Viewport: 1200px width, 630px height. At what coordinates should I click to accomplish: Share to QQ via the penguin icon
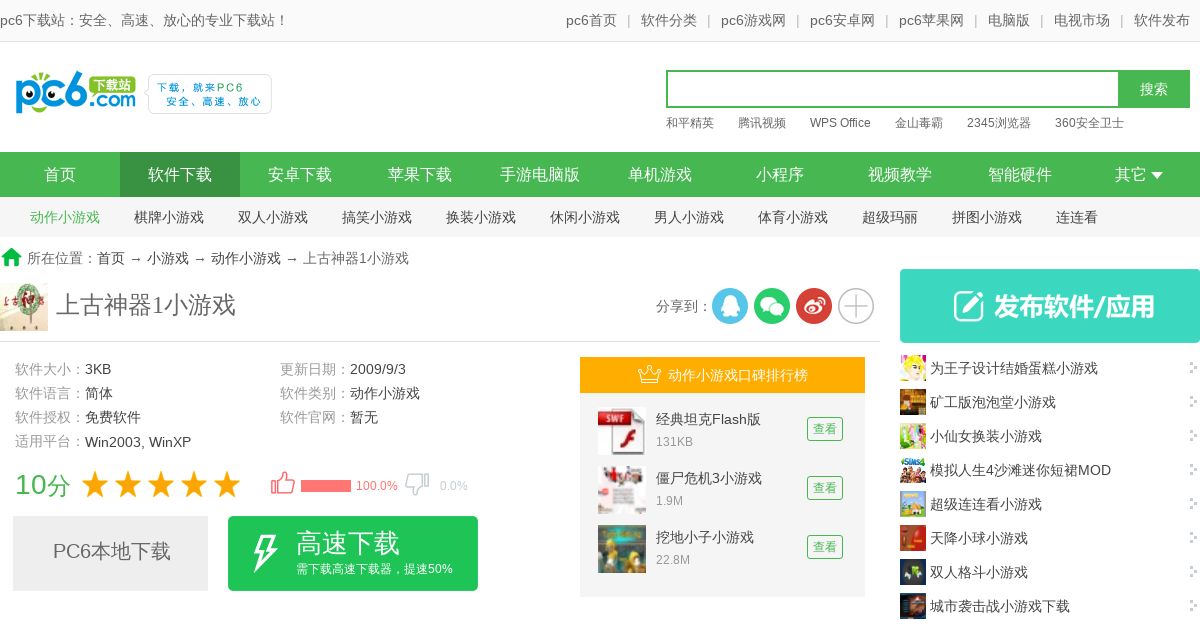click(x=730, y=306)
